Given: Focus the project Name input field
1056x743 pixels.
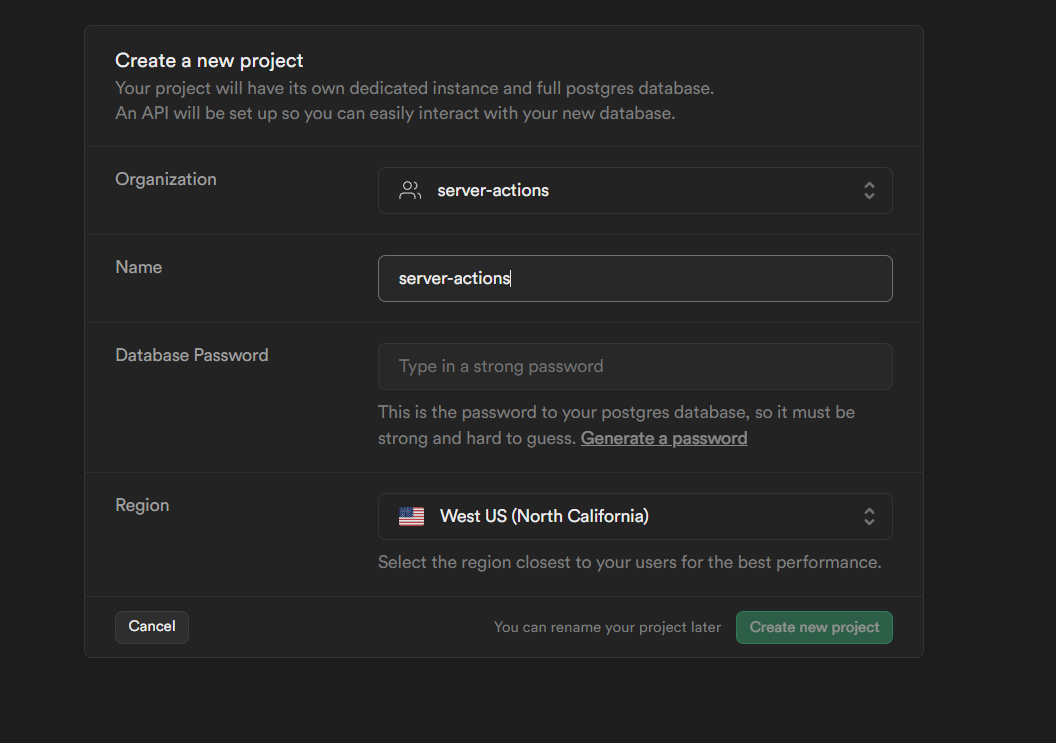Looking at the screenshot, I should (x=635, y=278).
